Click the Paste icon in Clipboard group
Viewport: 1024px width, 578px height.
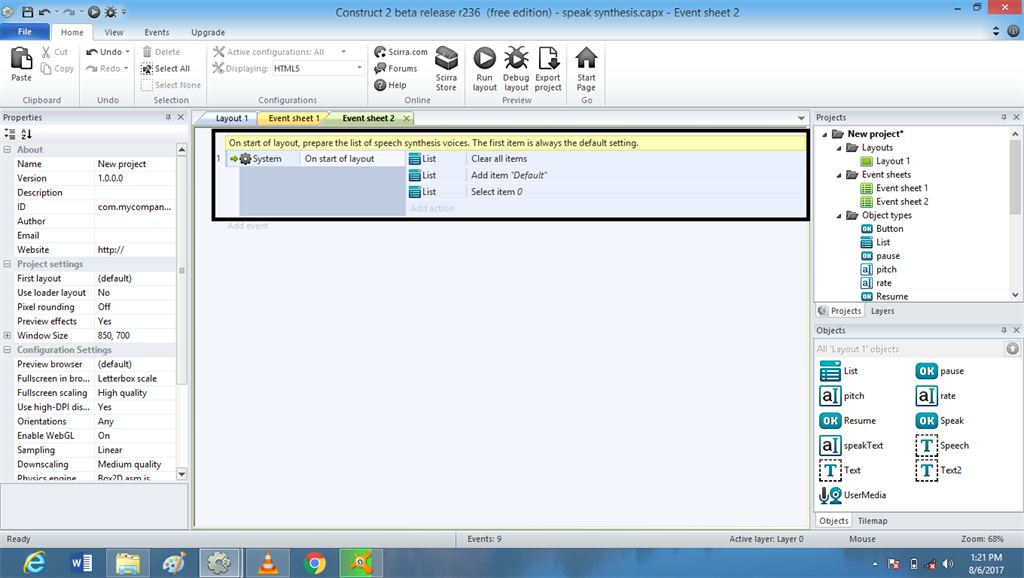21,59
